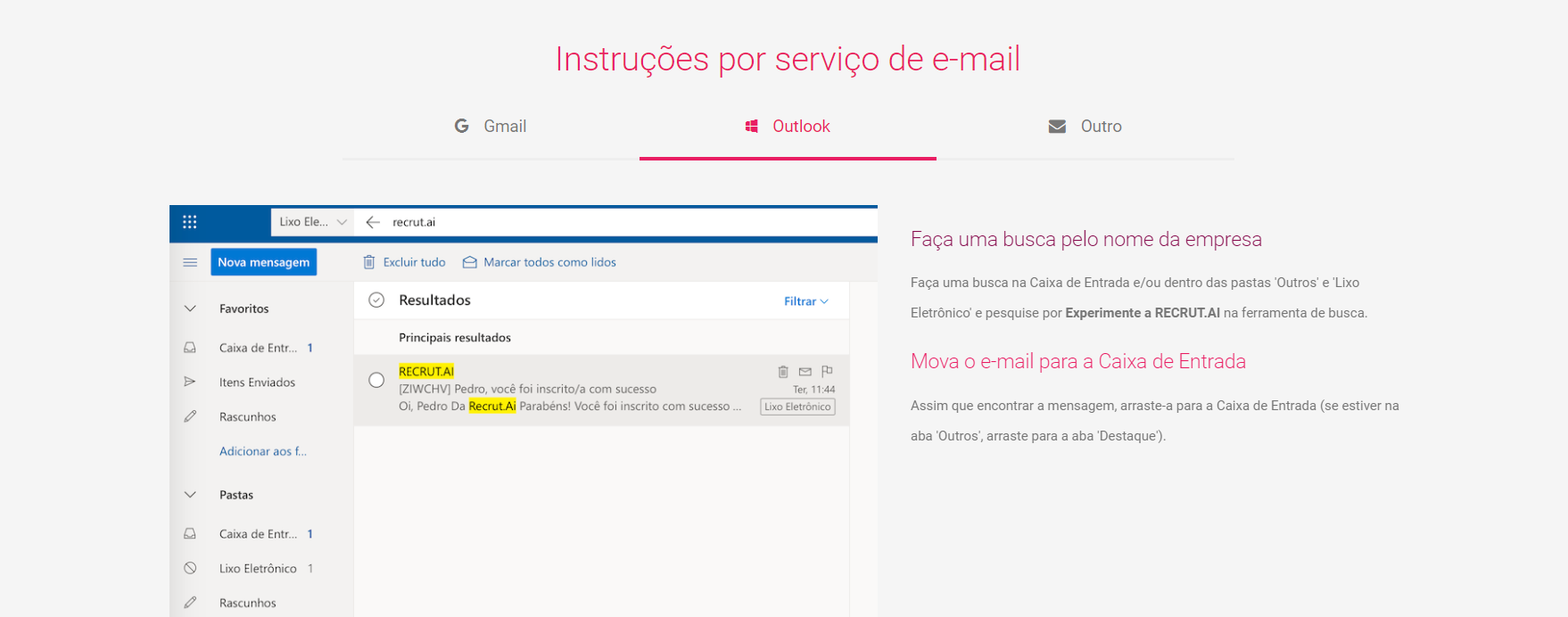Click Marcar todos como lidos

pyautogui.click(x=549, y=262)
